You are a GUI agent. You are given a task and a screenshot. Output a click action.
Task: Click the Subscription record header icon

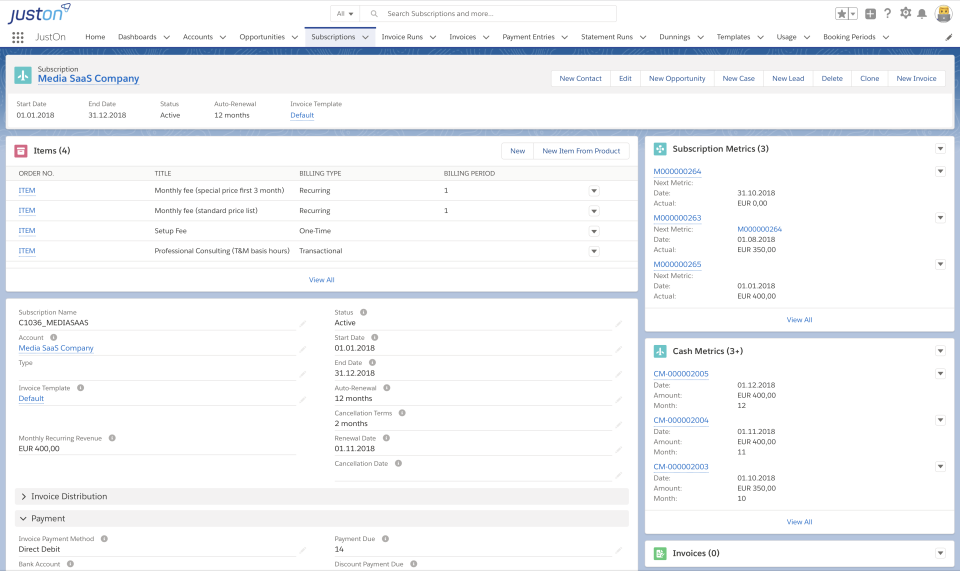pos(23,75)
